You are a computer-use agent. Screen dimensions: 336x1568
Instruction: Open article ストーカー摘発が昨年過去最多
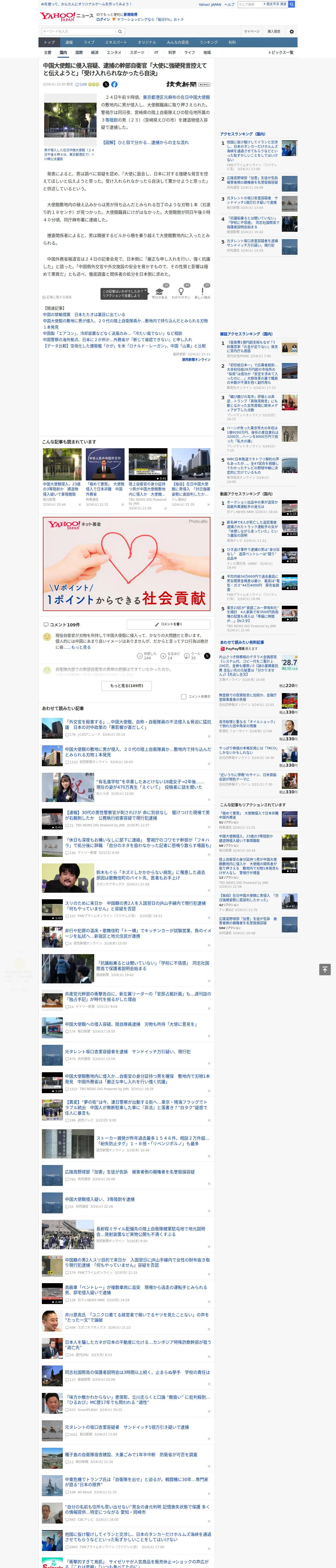127,1144
